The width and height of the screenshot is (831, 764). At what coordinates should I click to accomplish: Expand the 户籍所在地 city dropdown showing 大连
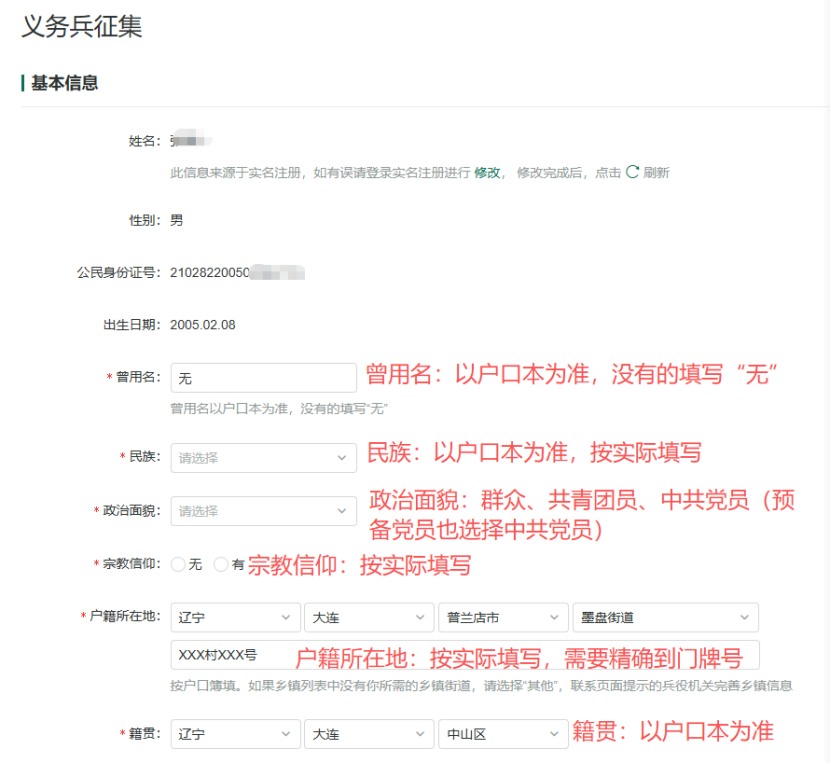368,618
